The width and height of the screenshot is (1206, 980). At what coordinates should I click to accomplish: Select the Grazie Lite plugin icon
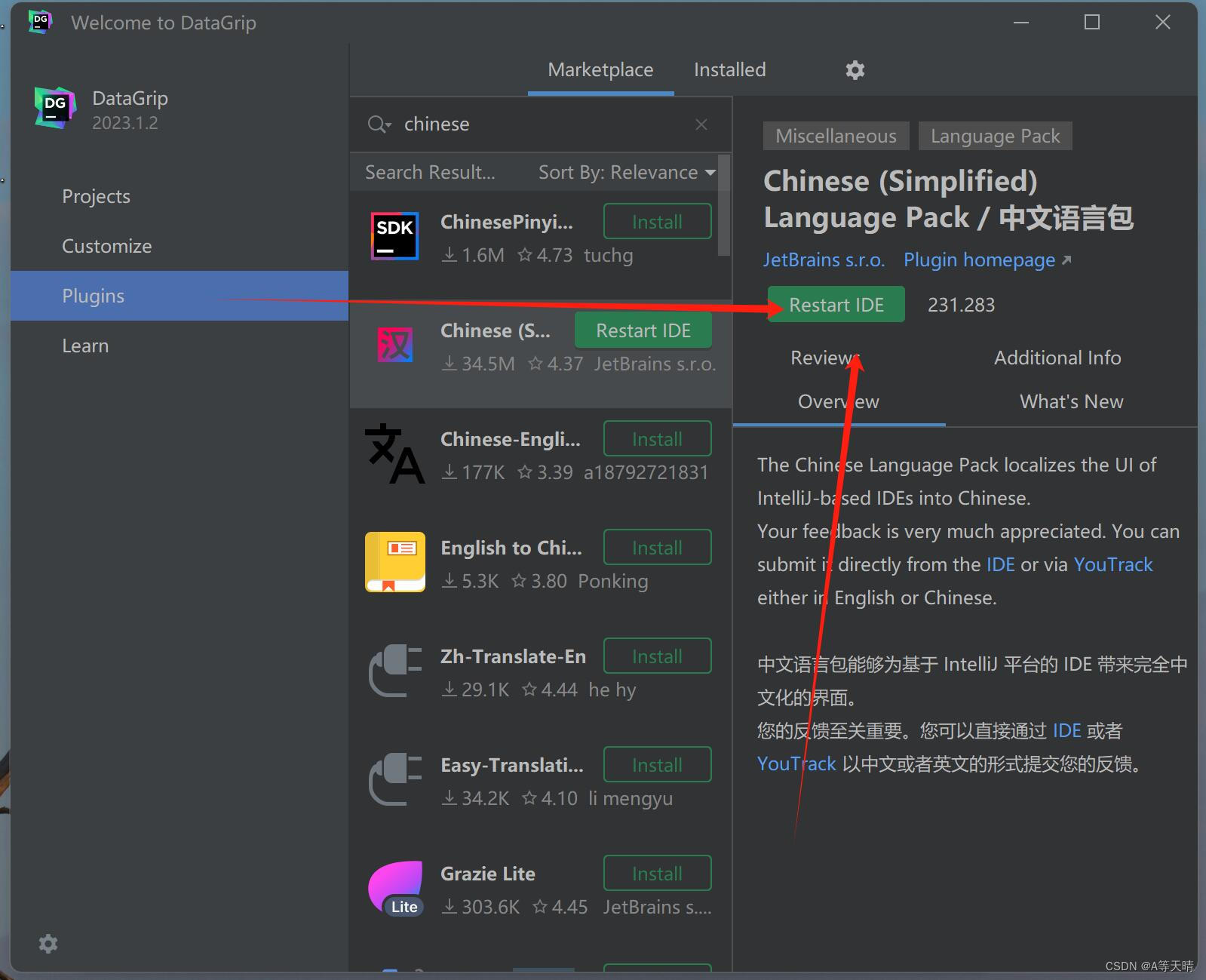point(394,888)
